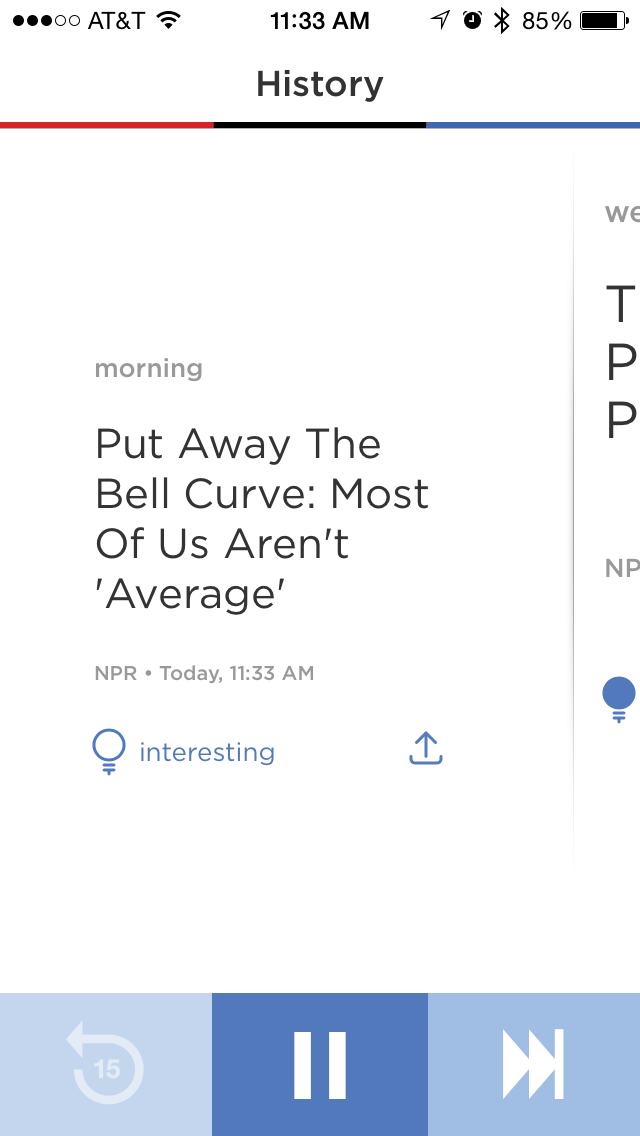Share the Bell Curve story
This screenshot has width=640, height=1136.
coord(426,748)
